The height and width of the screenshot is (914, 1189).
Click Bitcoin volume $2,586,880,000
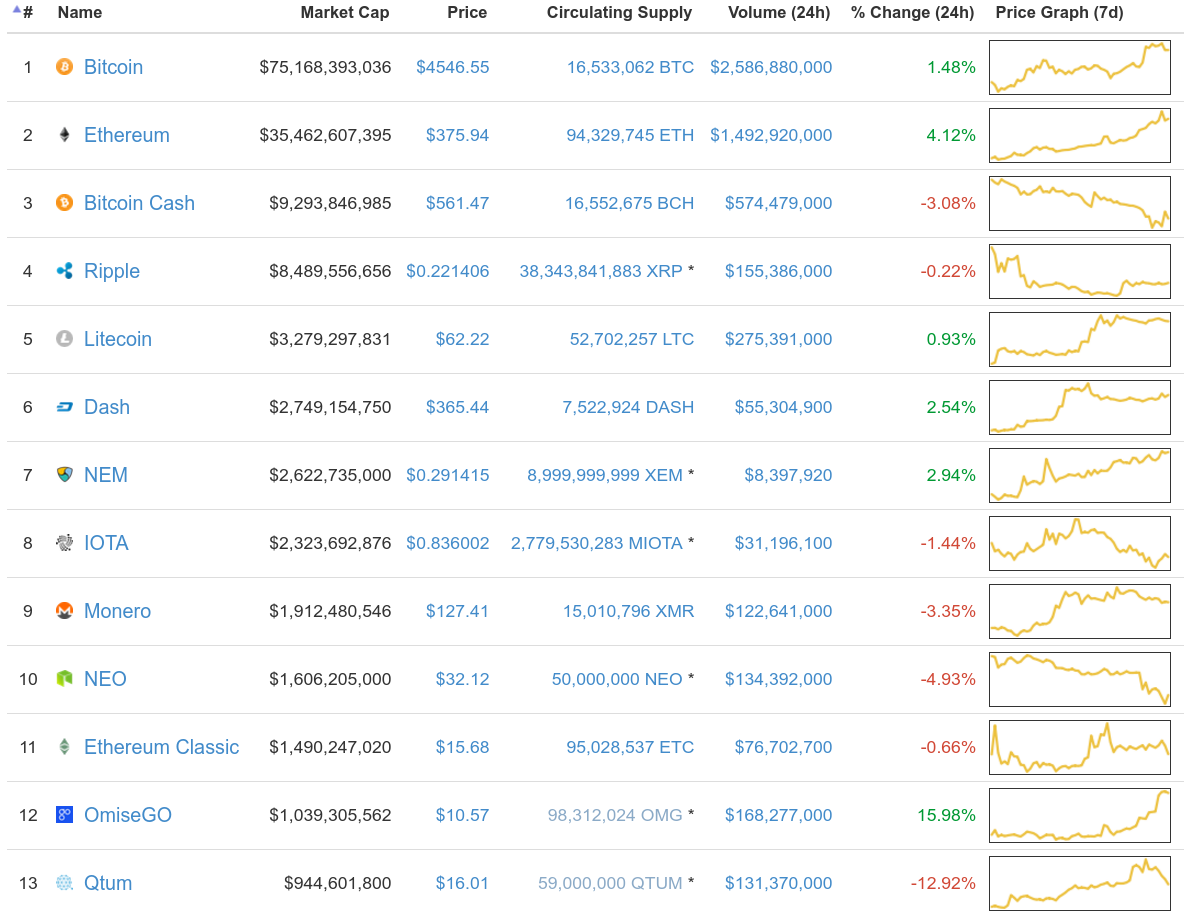tap(771, 67)
